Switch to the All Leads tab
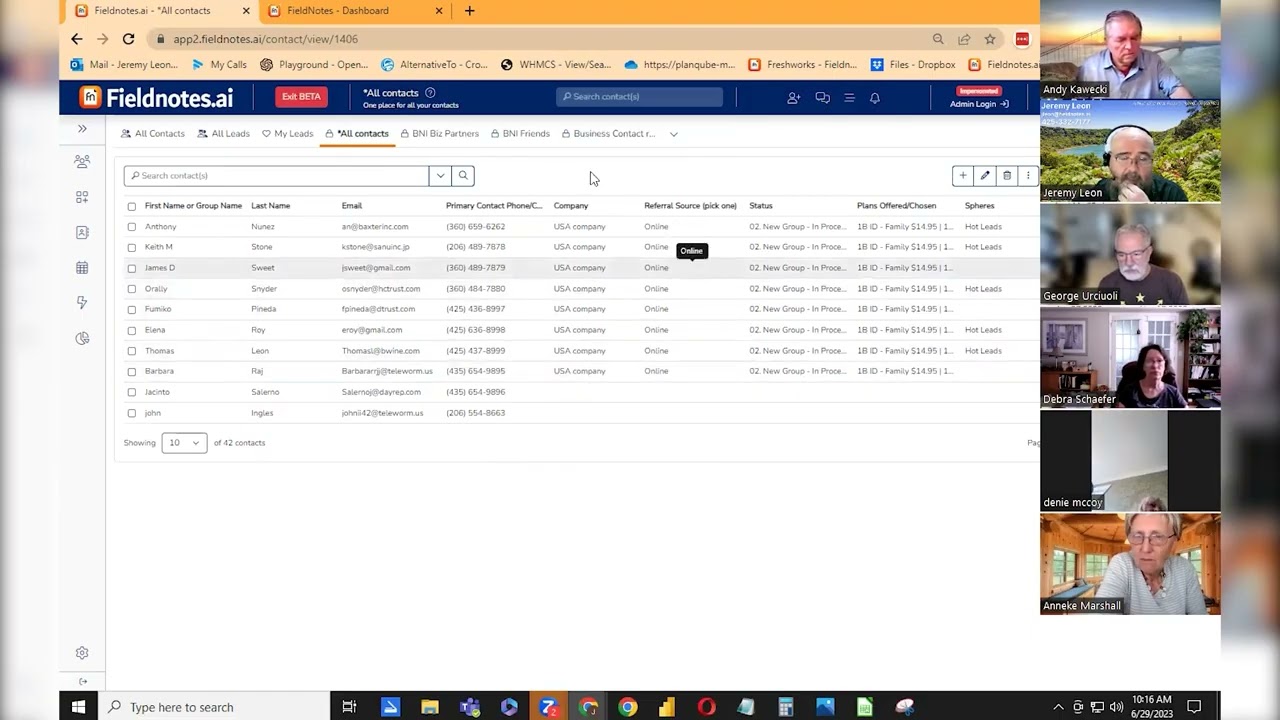Viewport: 1280px width, 720px height. point(223,134)
